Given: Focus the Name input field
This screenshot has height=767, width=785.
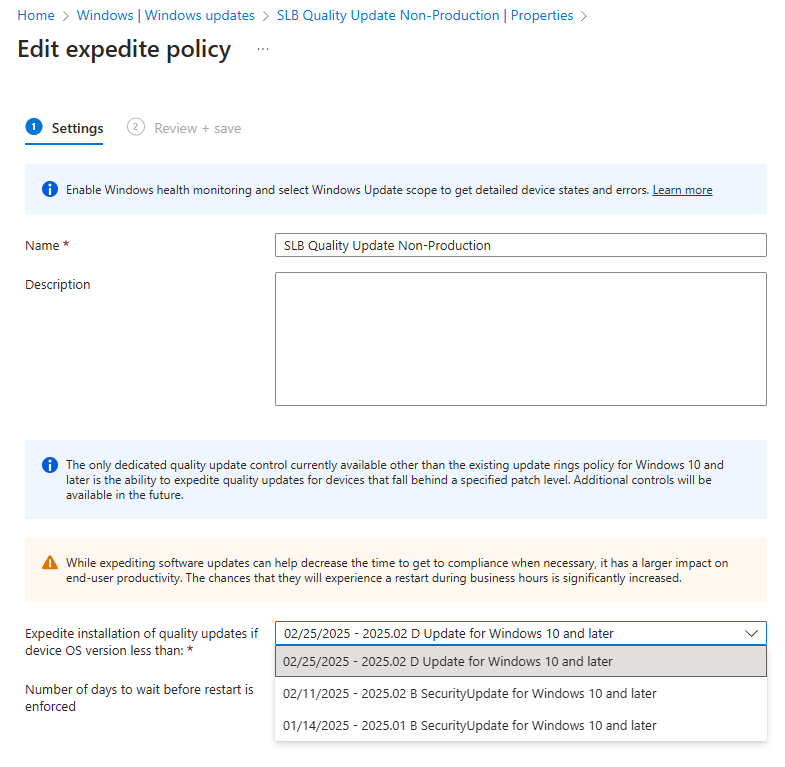Looking at the screenshot, I should click(x=521, y=245).
